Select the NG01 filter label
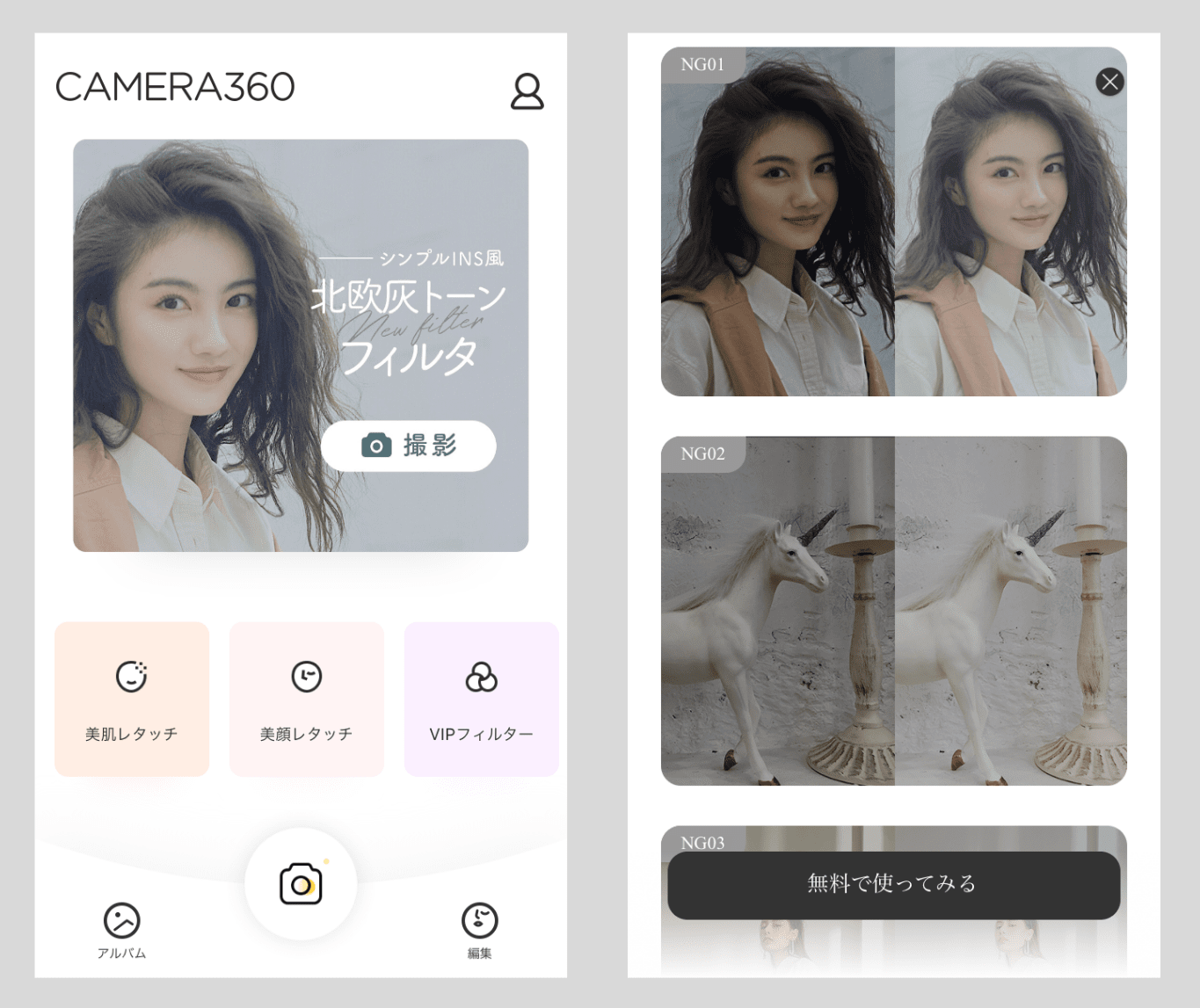The width and height of the screenshot is (1200, 1008). pos(702,64)
